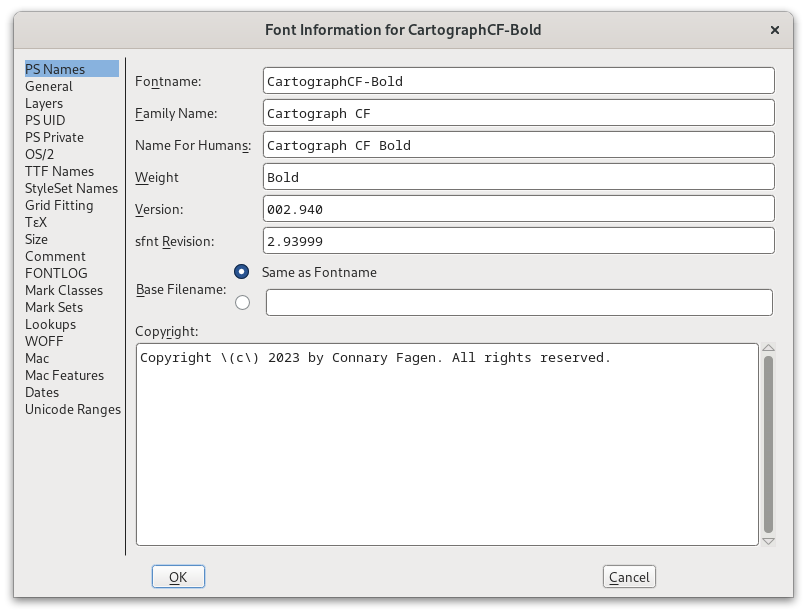This screenshot has width=807, height=614.
Task: Select the custom Base Filename radio button
Action: point(241,301)
